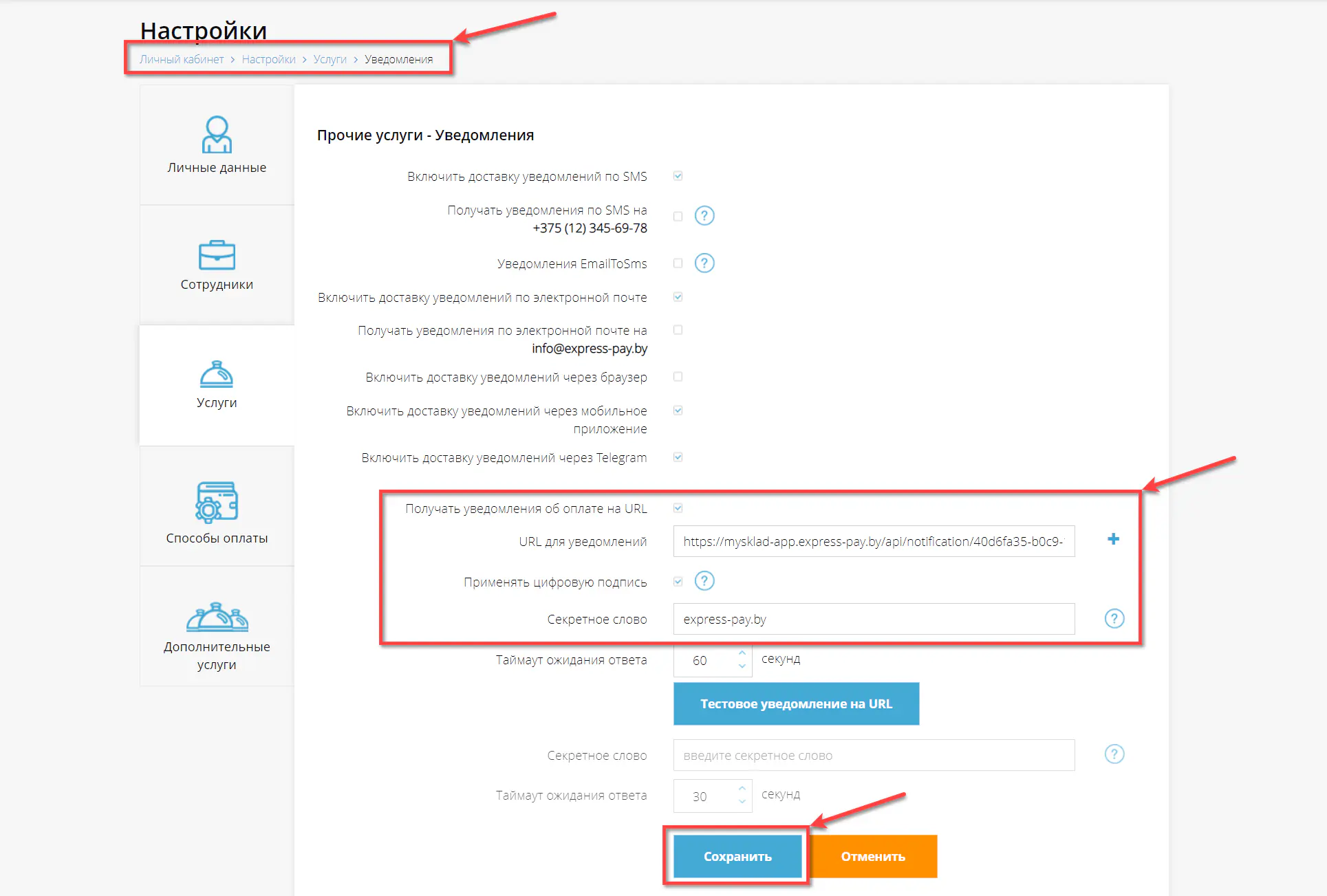Select the Услуги service bell icon
The height and width of the screenshot is (896, 1327).
point(217,375)
